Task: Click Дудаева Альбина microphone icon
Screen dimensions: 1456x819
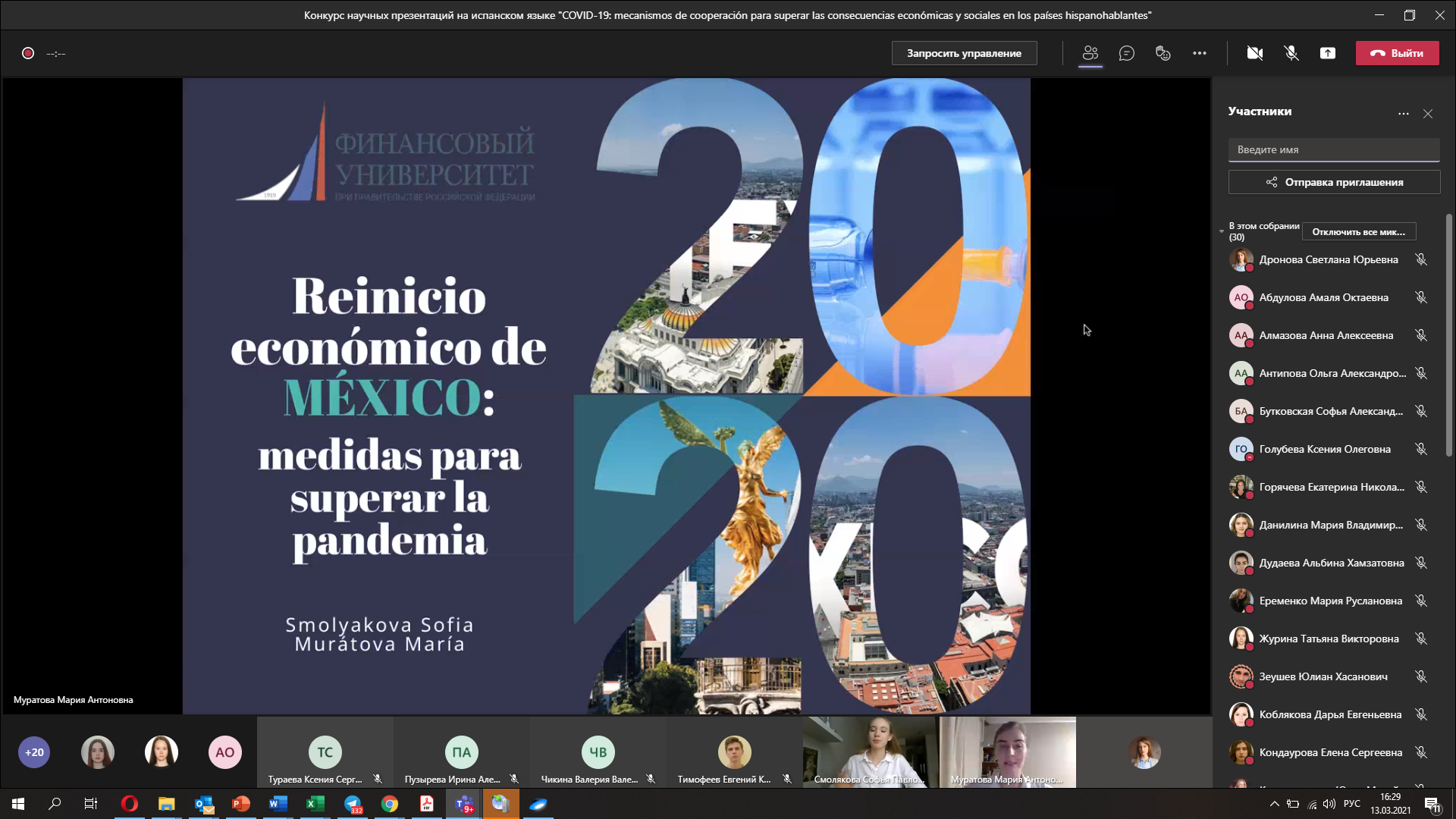Action: 1421,563
